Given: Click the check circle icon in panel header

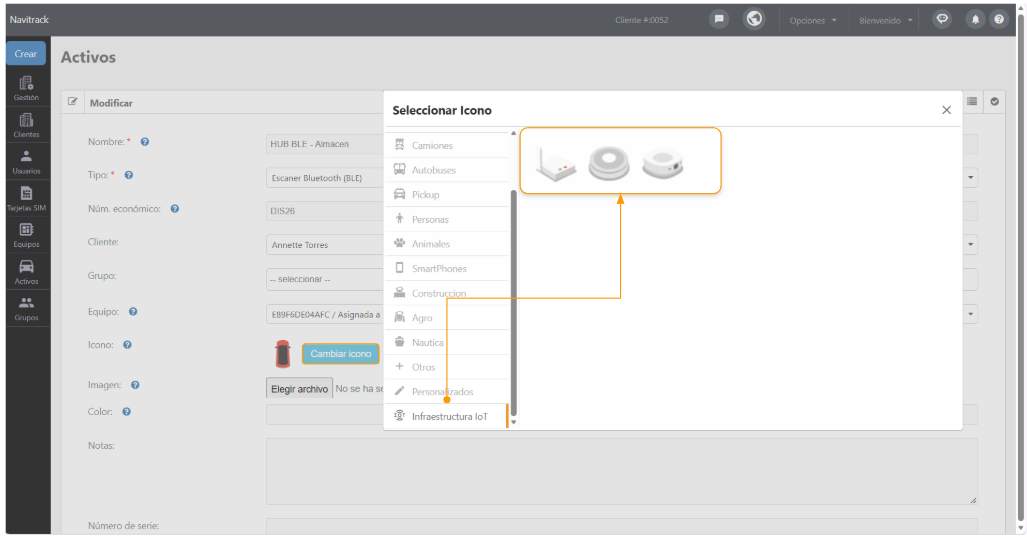Looking at the screenshot, I should pyautogui.click(x=994, y=102).
